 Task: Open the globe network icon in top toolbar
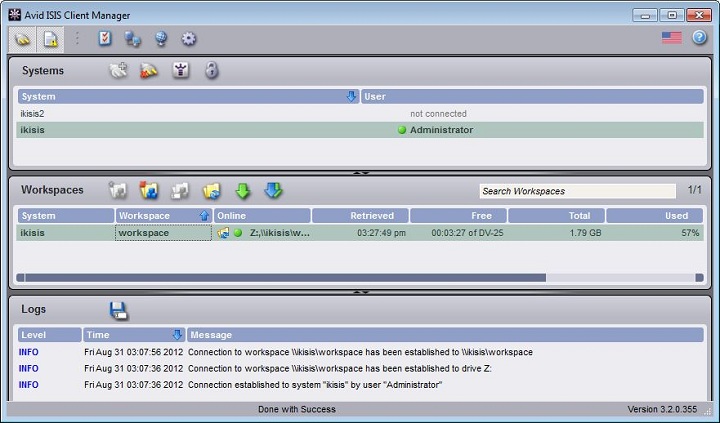coord(161,39)
